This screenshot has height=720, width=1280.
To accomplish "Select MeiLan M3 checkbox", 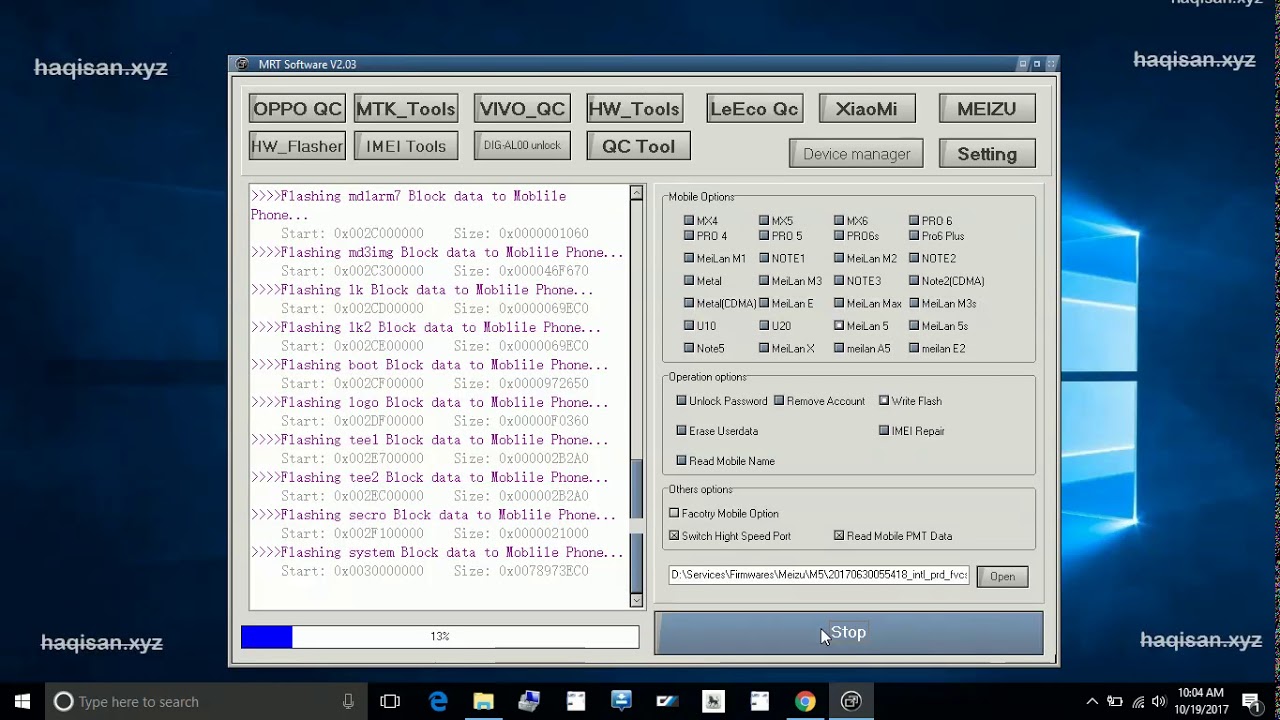I will [x=764, y=281].
